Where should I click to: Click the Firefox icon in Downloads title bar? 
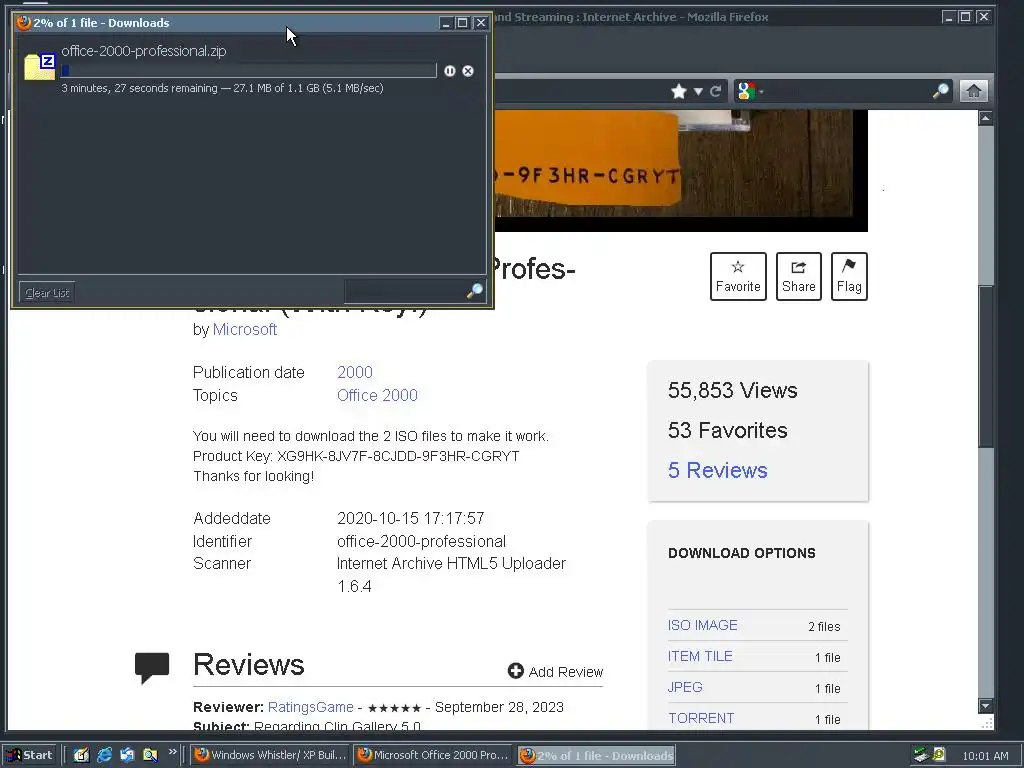tap(24, 23)
